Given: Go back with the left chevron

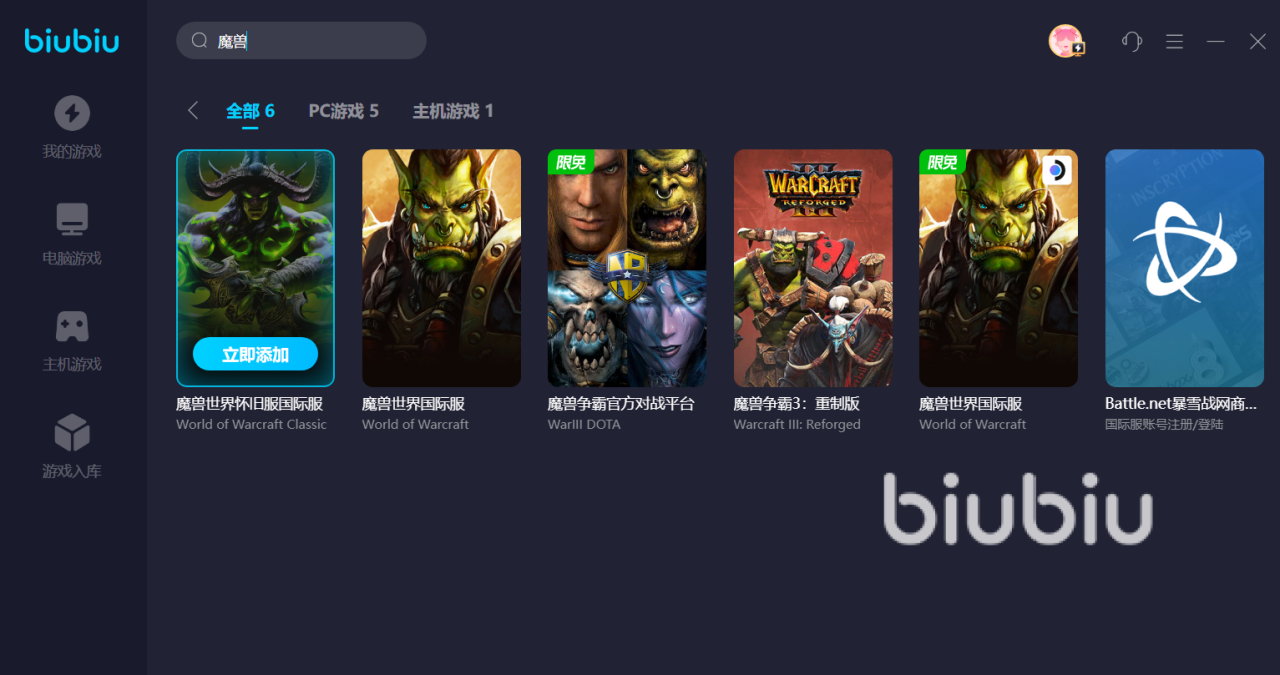Looking at the screenshot, I should (193, 110).
